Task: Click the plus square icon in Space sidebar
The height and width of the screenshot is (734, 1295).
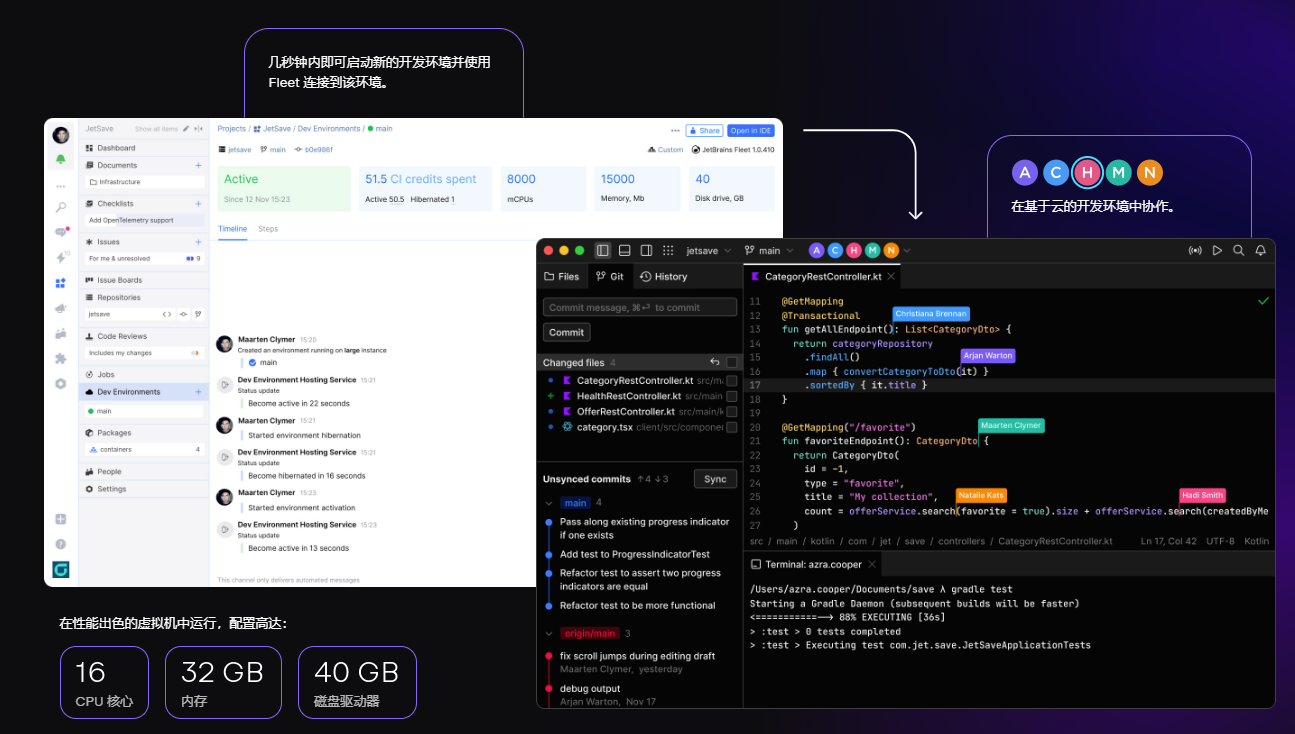Action: 61,519
